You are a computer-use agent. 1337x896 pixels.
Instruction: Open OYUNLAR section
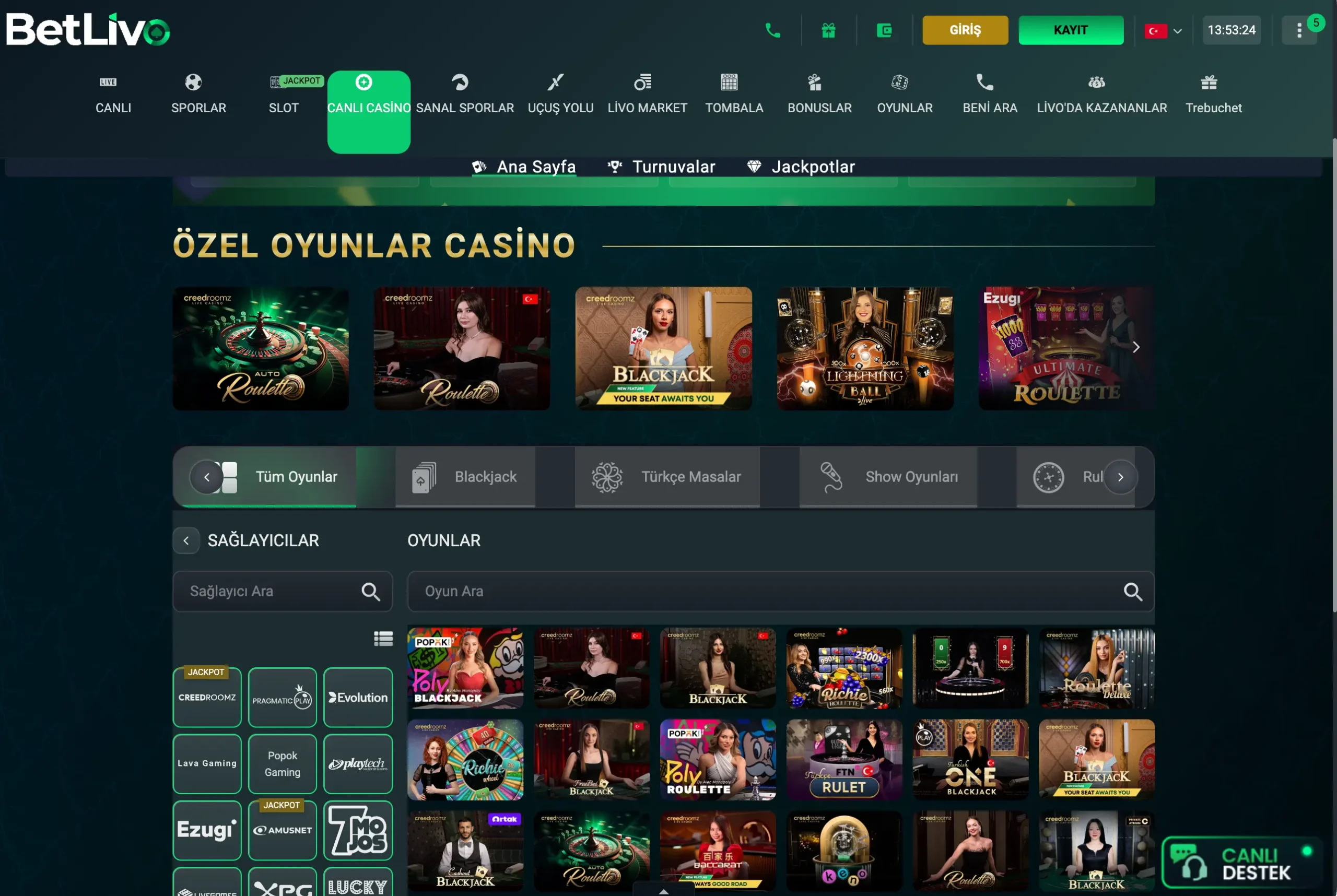tap(904, 95)
